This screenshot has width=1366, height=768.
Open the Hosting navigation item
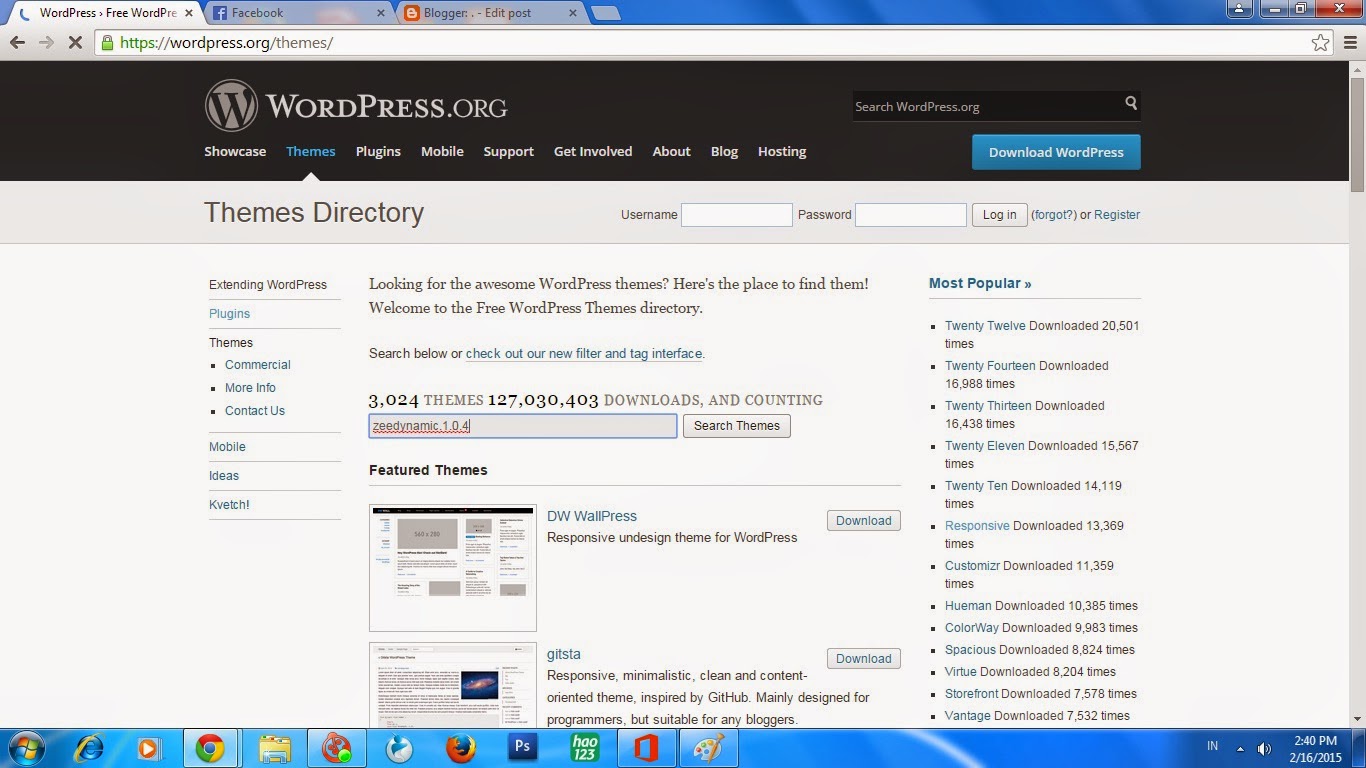click(782, 152)
